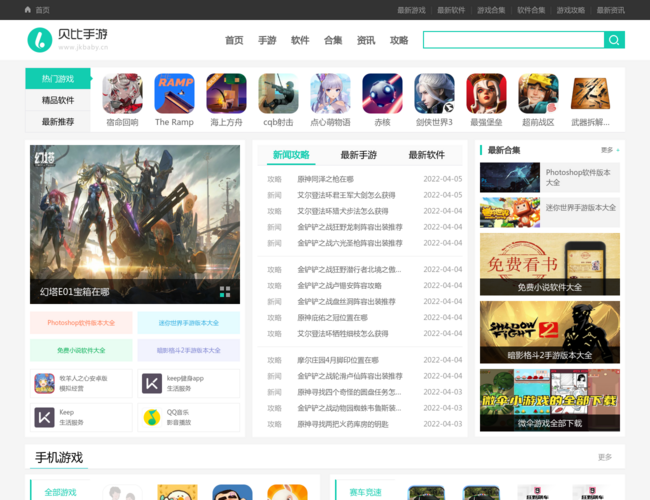Viewport: 650px width, 500px height.
Task: Open article 艾尔登法环牺牲细枝怎么获得
Action: pyautogui.click(x=343, y=334)
